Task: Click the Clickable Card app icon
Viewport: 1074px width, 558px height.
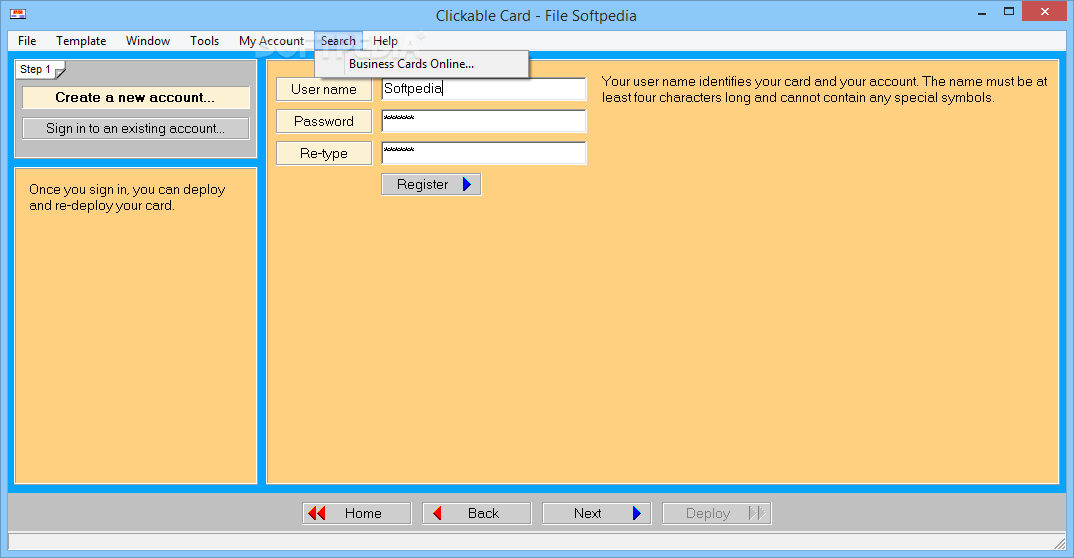Action: (18, 14)
